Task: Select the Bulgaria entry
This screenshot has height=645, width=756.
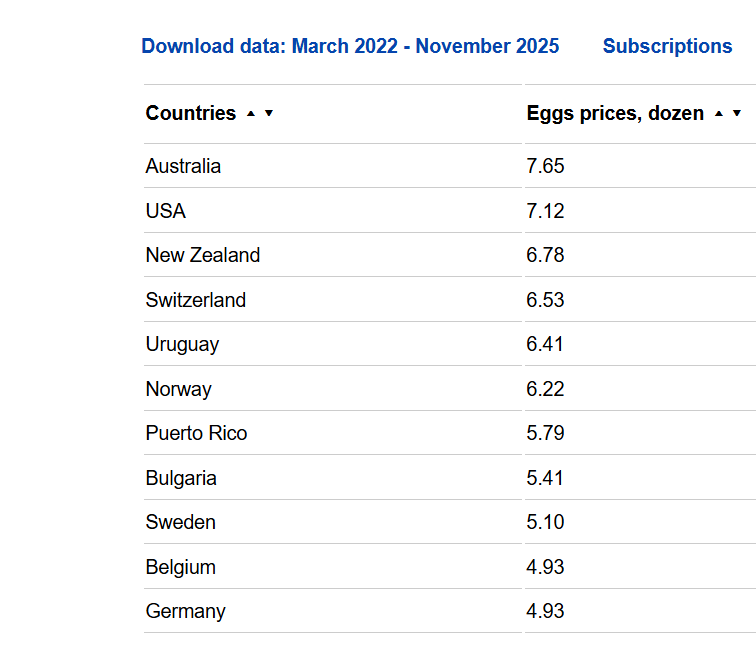Action: tap(181, 478)
